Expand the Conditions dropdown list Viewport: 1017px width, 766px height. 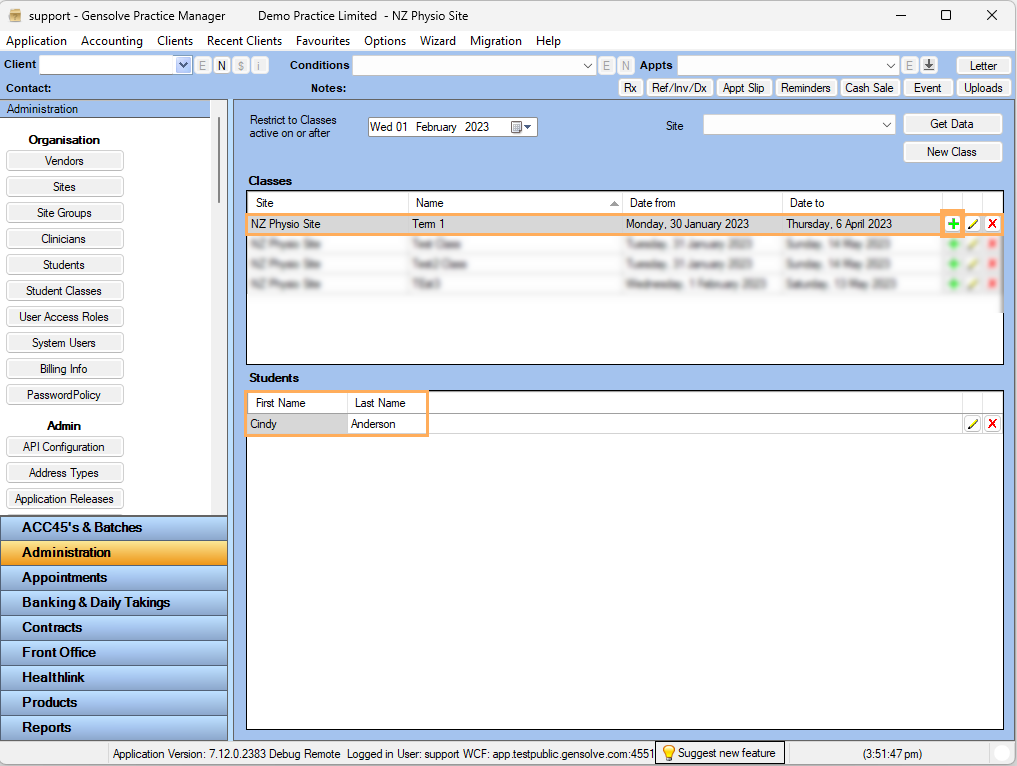pos(588,65)
